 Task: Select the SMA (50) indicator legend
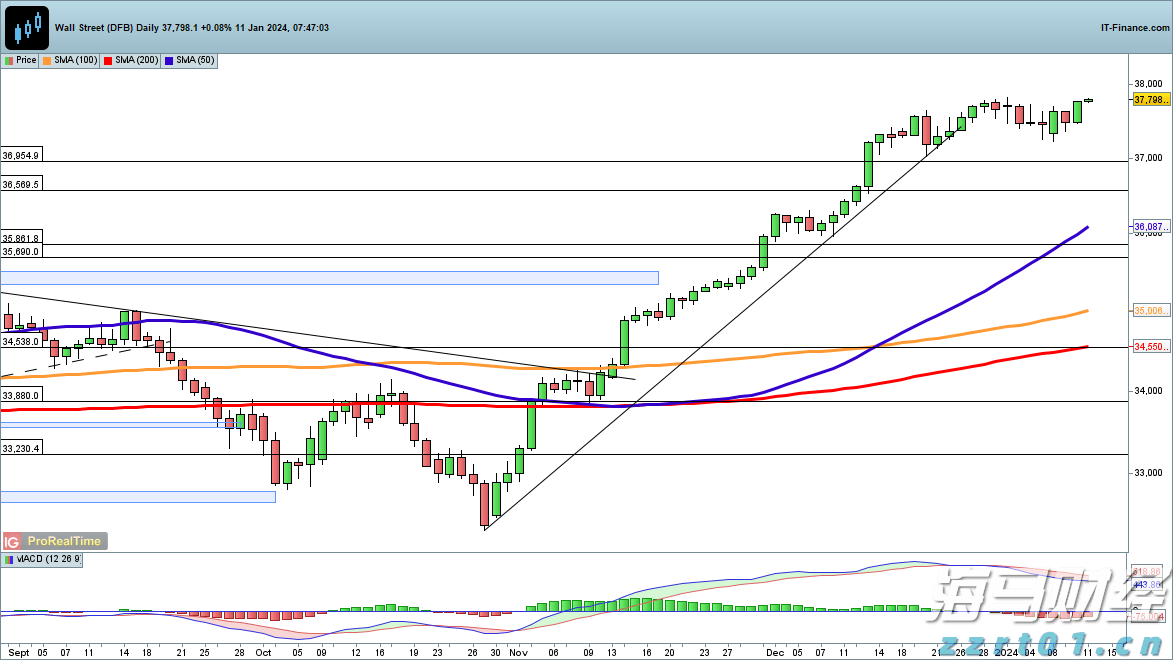click(x=190, y=61)
